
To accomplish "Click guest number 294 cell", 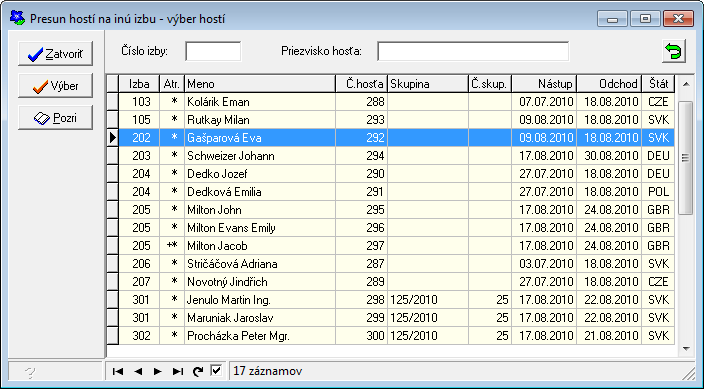I will (361, 156).
